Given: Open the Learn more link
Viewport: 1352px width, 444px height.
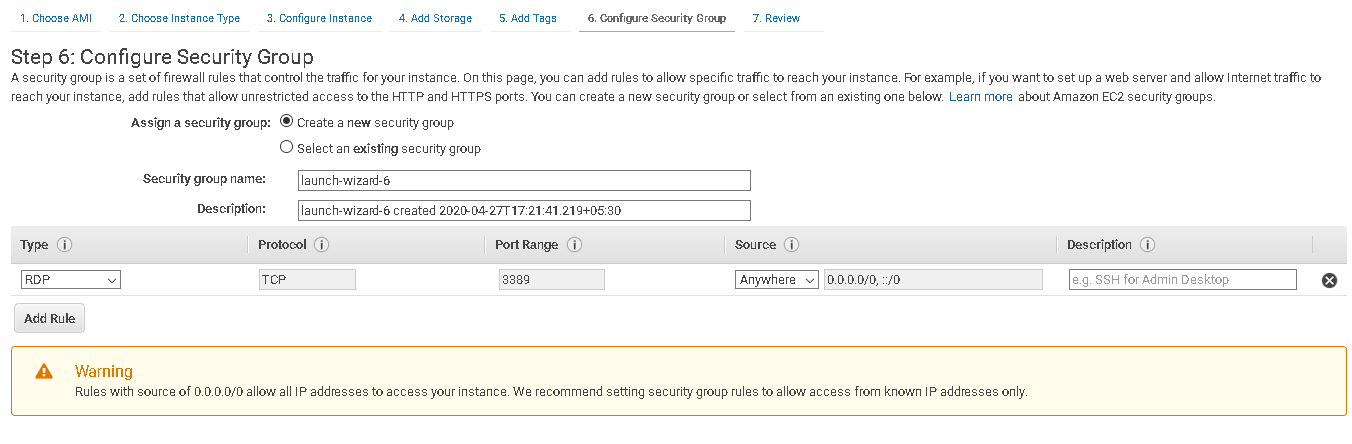Looking at the screenshot, I should [x=980, y=97].
